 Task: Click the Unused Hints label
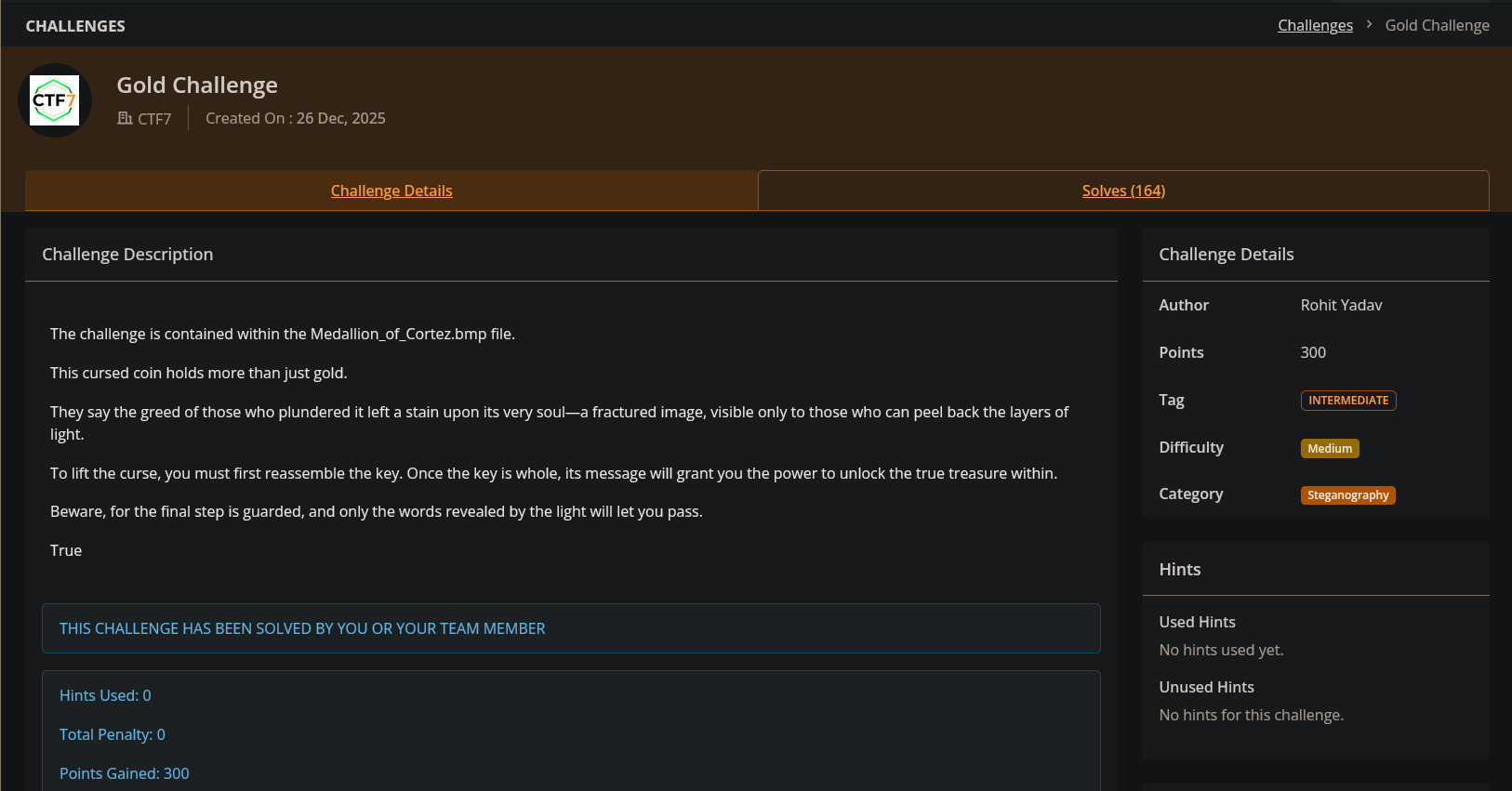pos(1206,687)
